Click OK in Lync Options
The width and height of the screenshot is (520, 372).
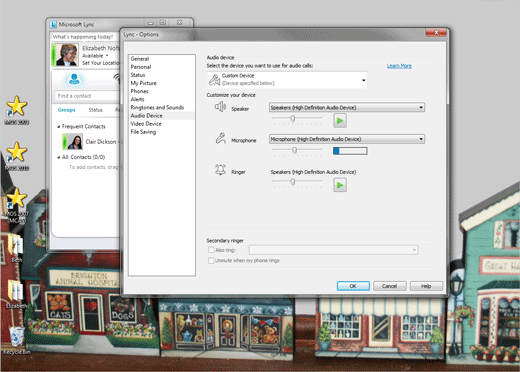point(353,286)
